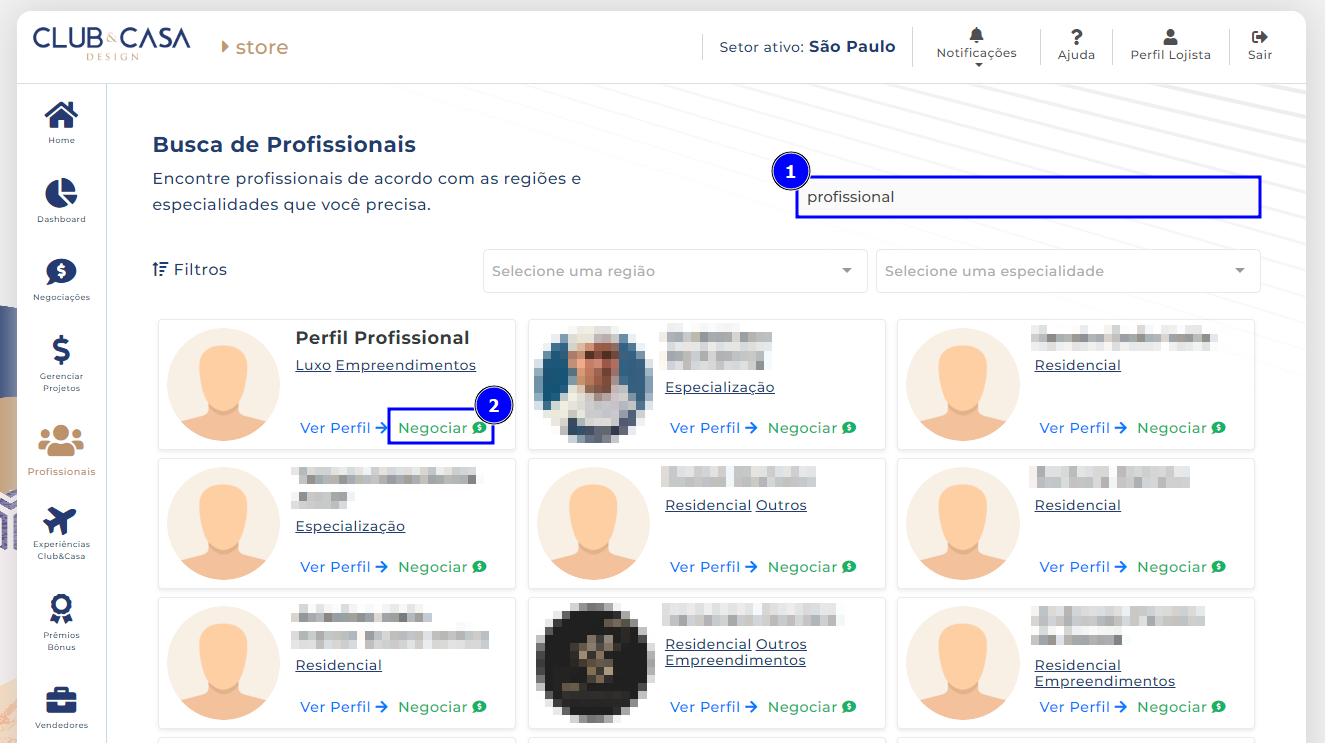Click Negociar on Perfil Profissional card
1325x743 pixels.
(x=441, y=428)
